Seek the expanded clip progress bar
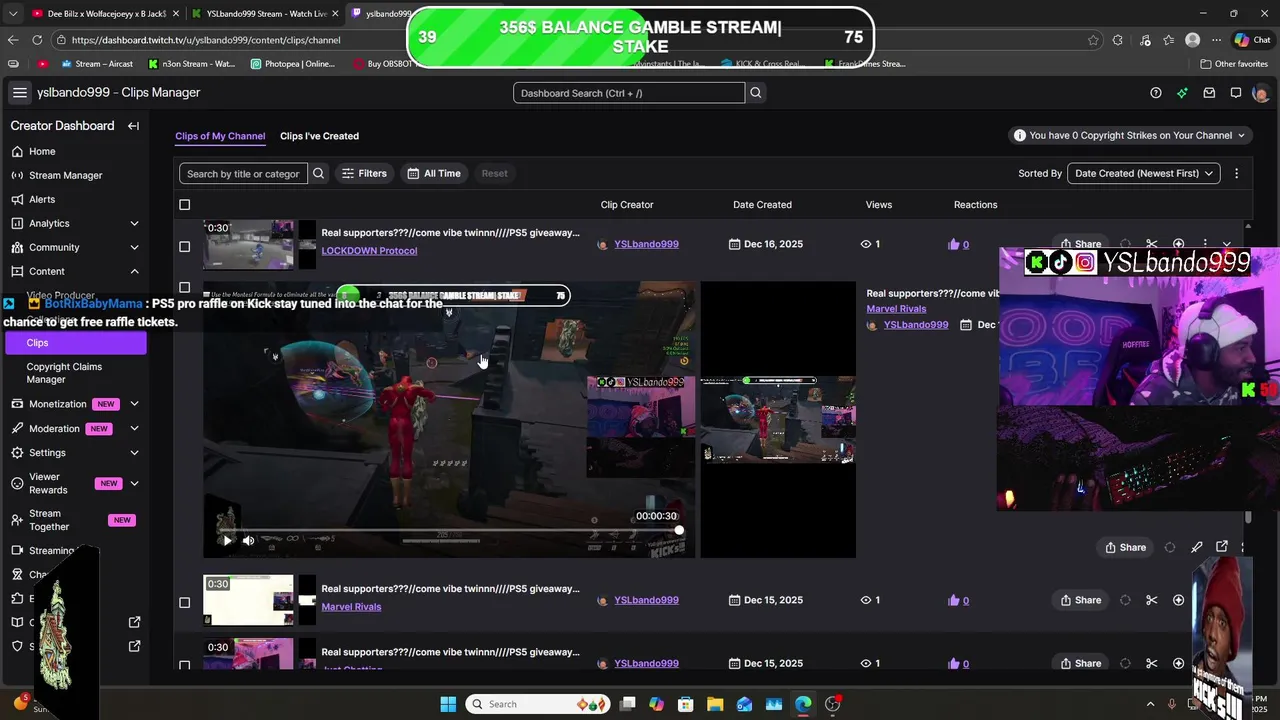The height and width of the screenshot is (720, 1280). pos(448,530)
